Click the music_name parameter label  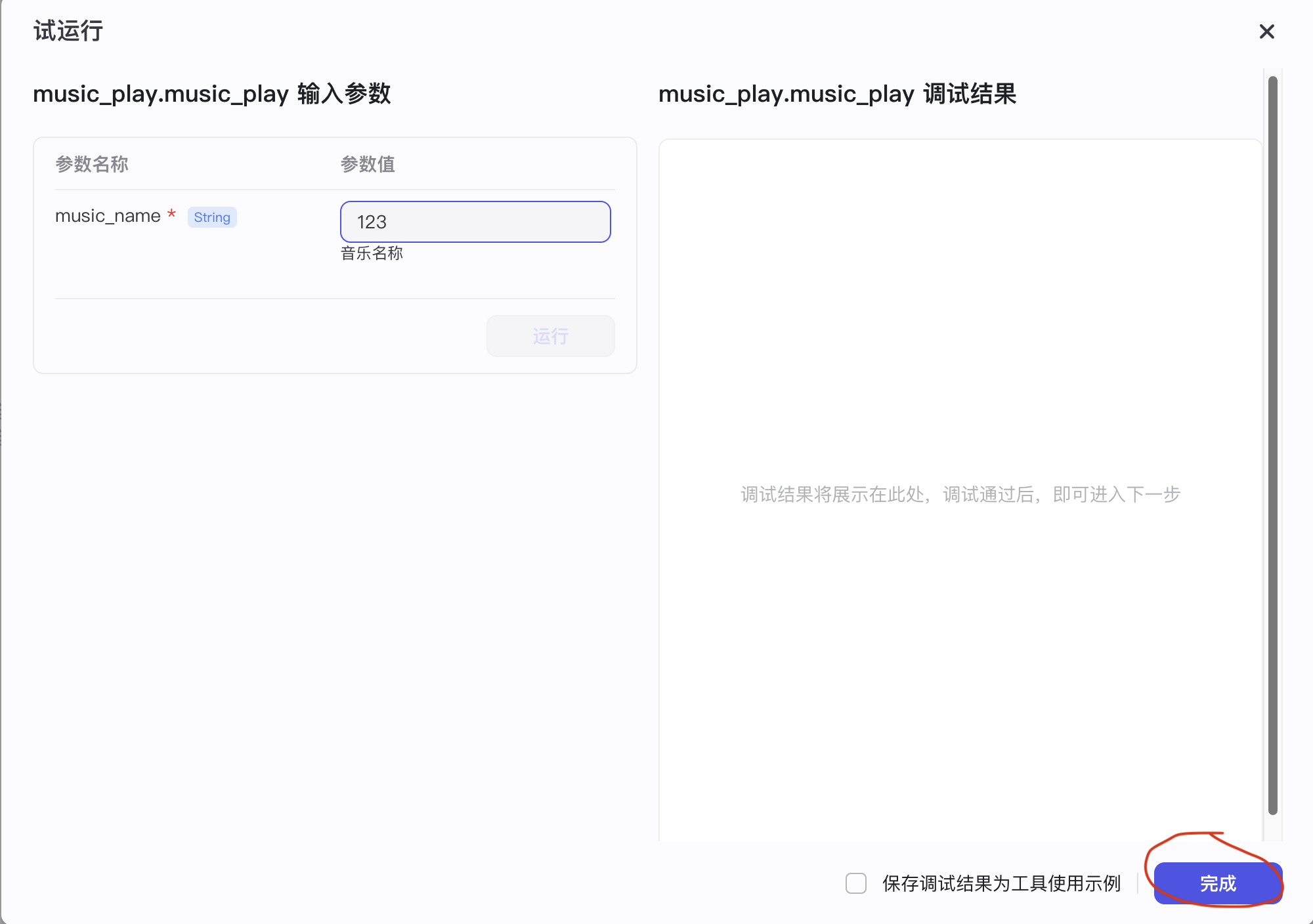tap(108, 216)
